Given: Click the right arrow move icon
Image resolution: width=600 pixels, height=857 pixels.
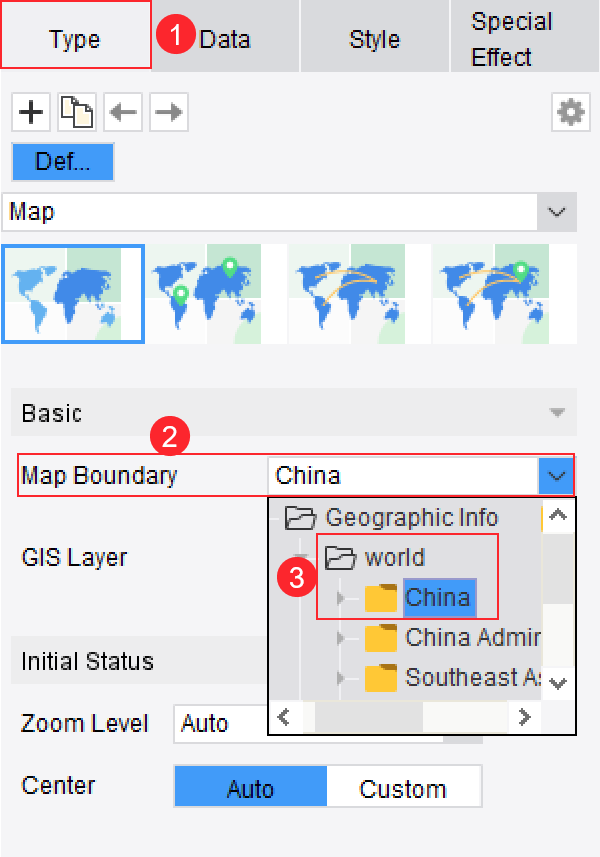Looking at the screenshot, I should 169,112.
